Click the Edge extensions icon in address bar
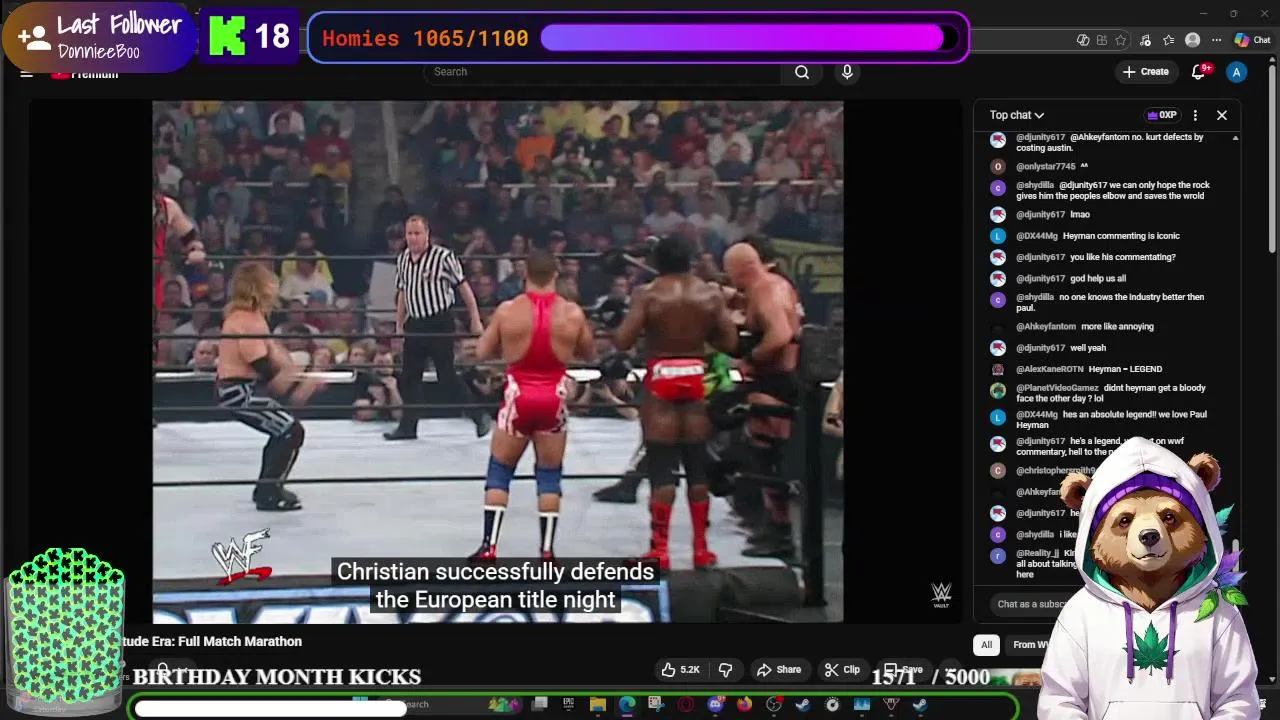 [x=1102, y=40]
